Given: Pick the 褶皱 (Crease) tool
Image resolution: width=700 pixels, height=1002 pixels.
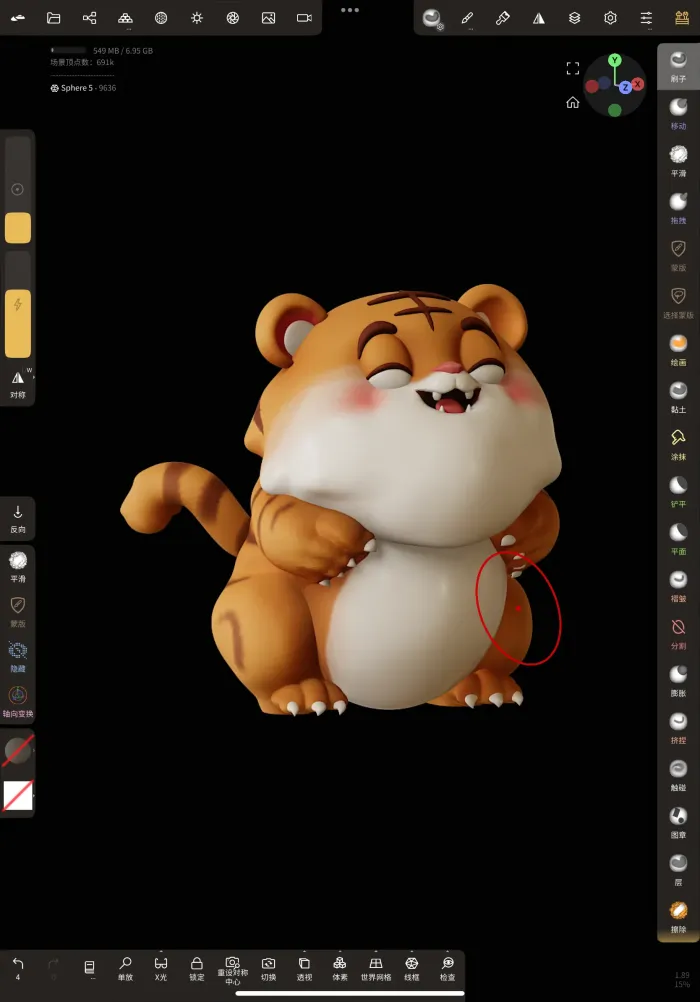Looking at the screenshot, I should [x=678, y=583].
